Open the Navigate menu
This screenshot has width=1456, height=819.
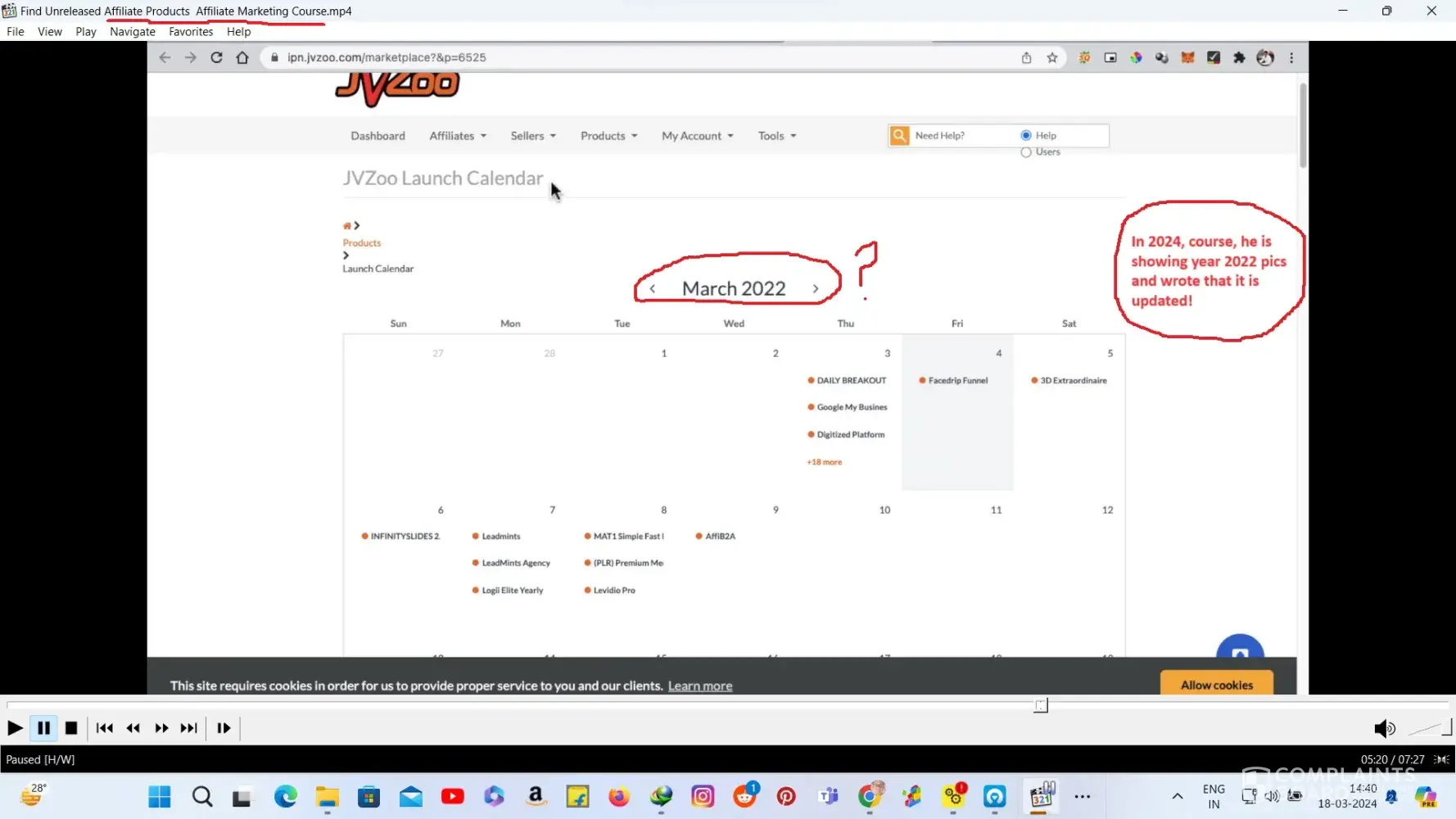pyautogui.click(x=133, y=32)
